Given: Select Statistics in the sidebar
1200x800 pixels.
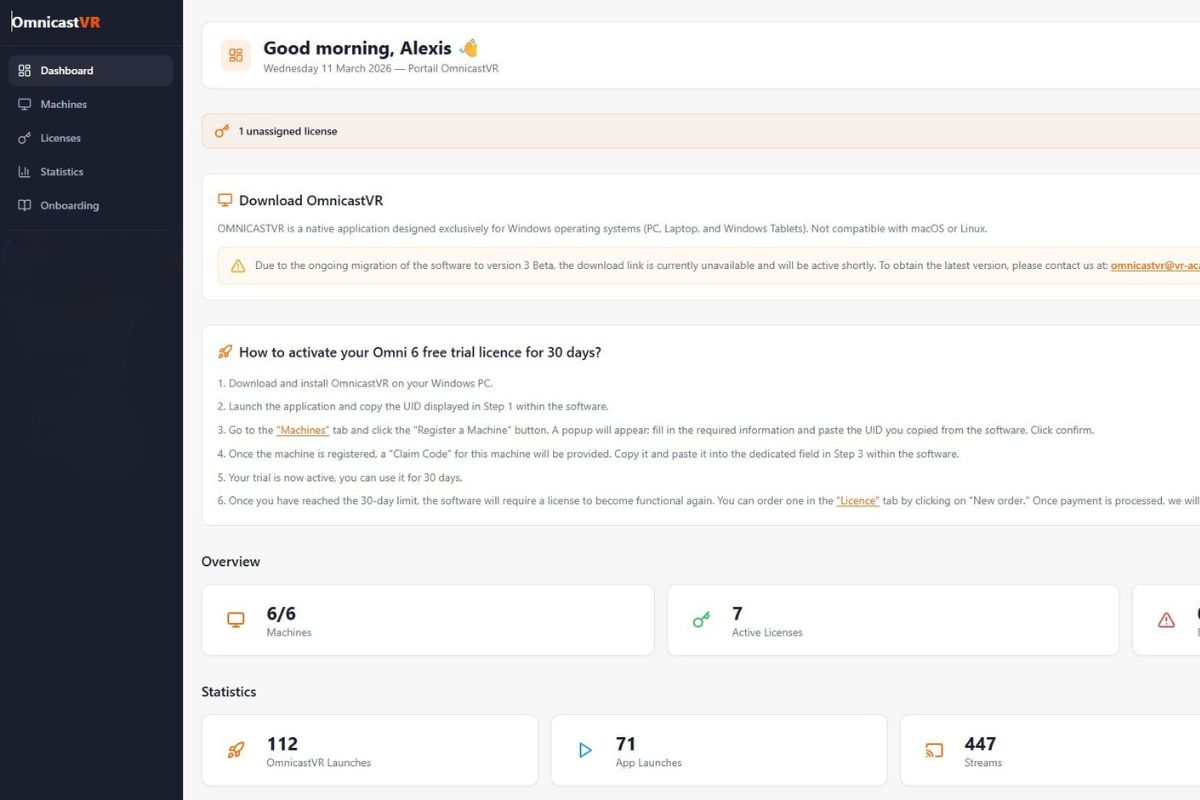Looking at the screenshot, I should (61, 172).
